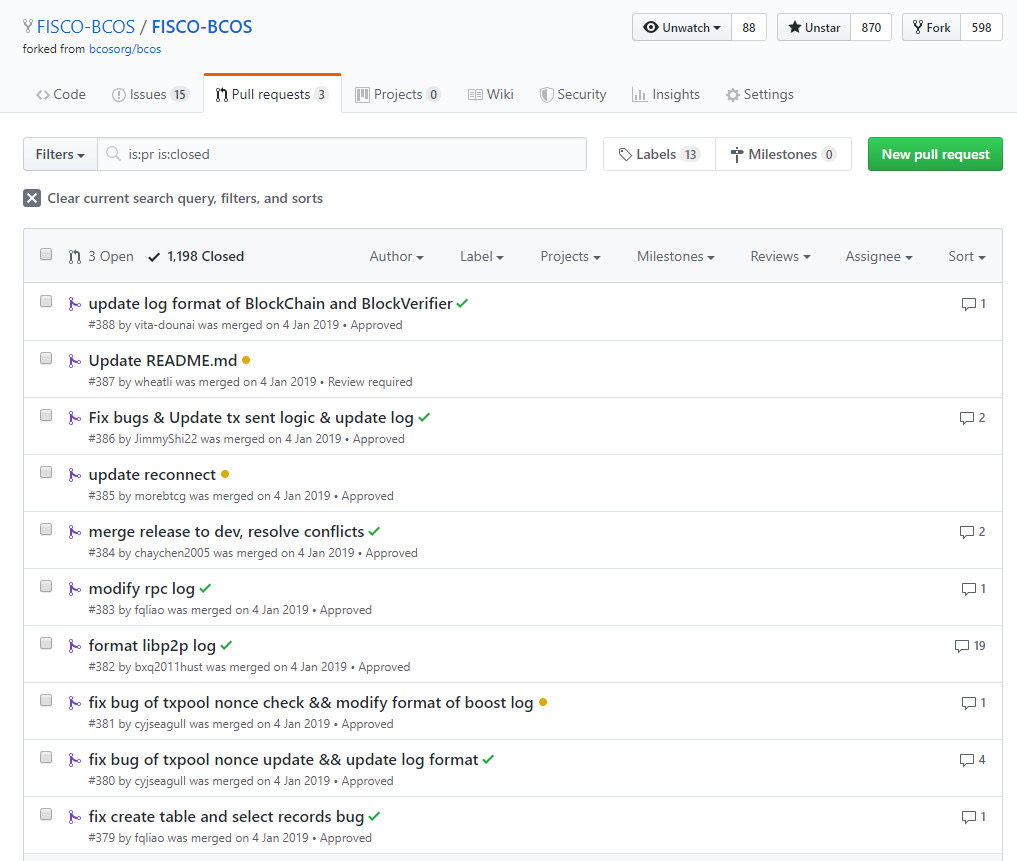
Task: Open the bcosorg/bcos fork source link
Action: (125, 49)
